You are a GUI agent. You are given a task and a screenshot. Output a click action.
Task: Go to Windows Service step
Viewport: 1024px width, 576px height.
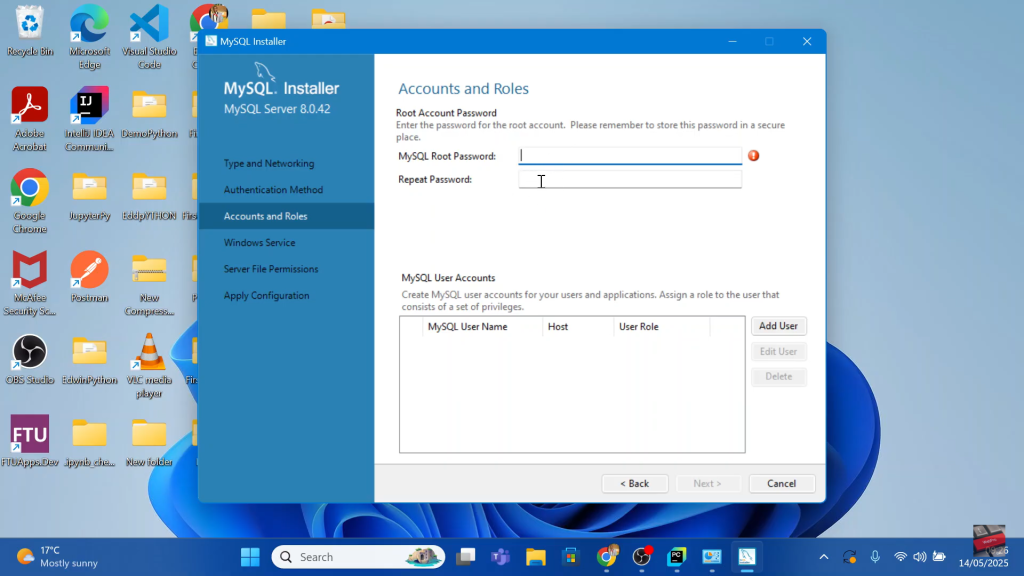[259, 242]
